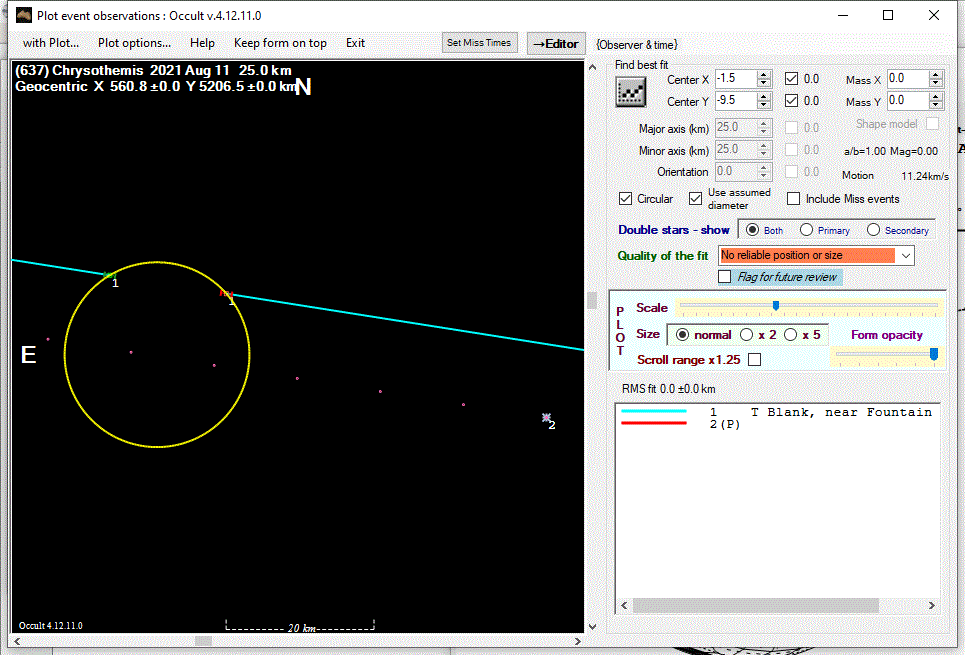Enable Include Miss events checkbox
965x655 pixels.
pos(794,199)
